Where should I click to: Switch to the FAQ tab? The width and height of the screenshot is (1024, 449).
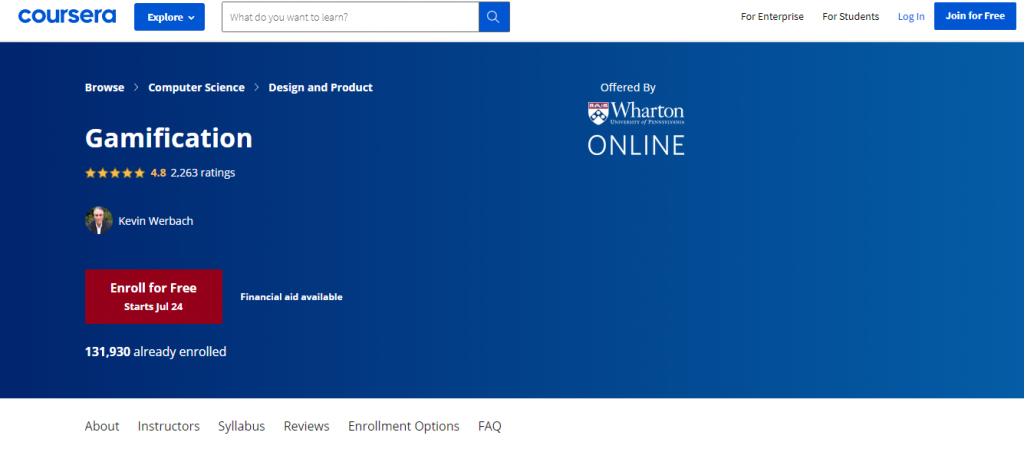pos(490,426)
